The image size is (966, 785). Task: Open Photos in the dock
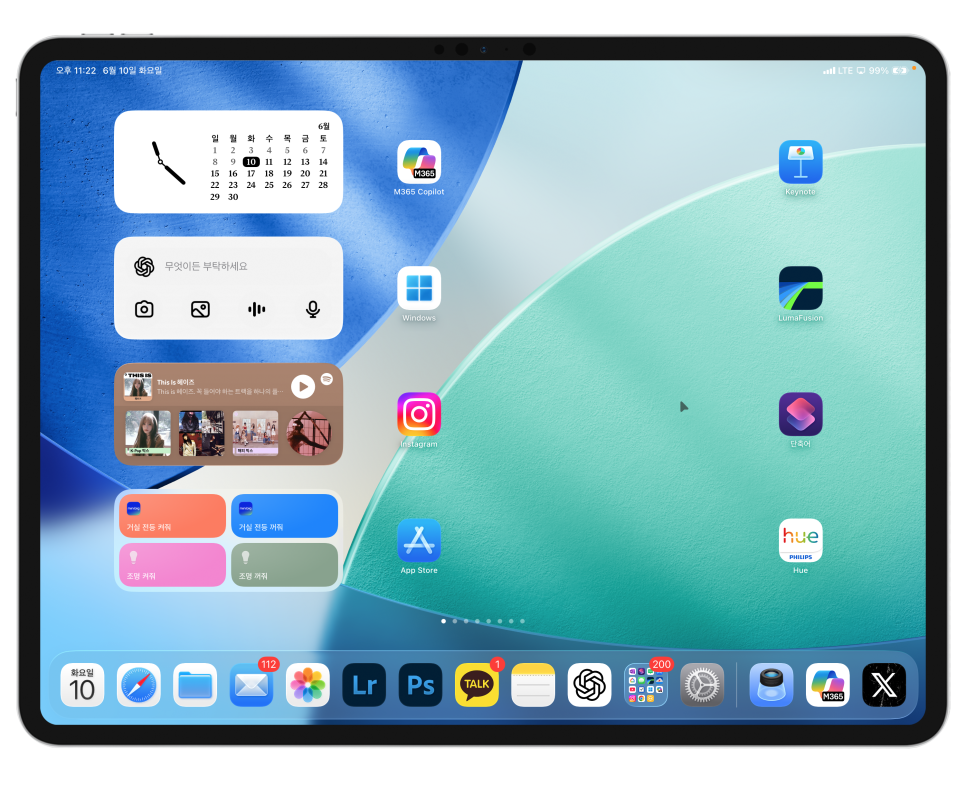[307, 685]
